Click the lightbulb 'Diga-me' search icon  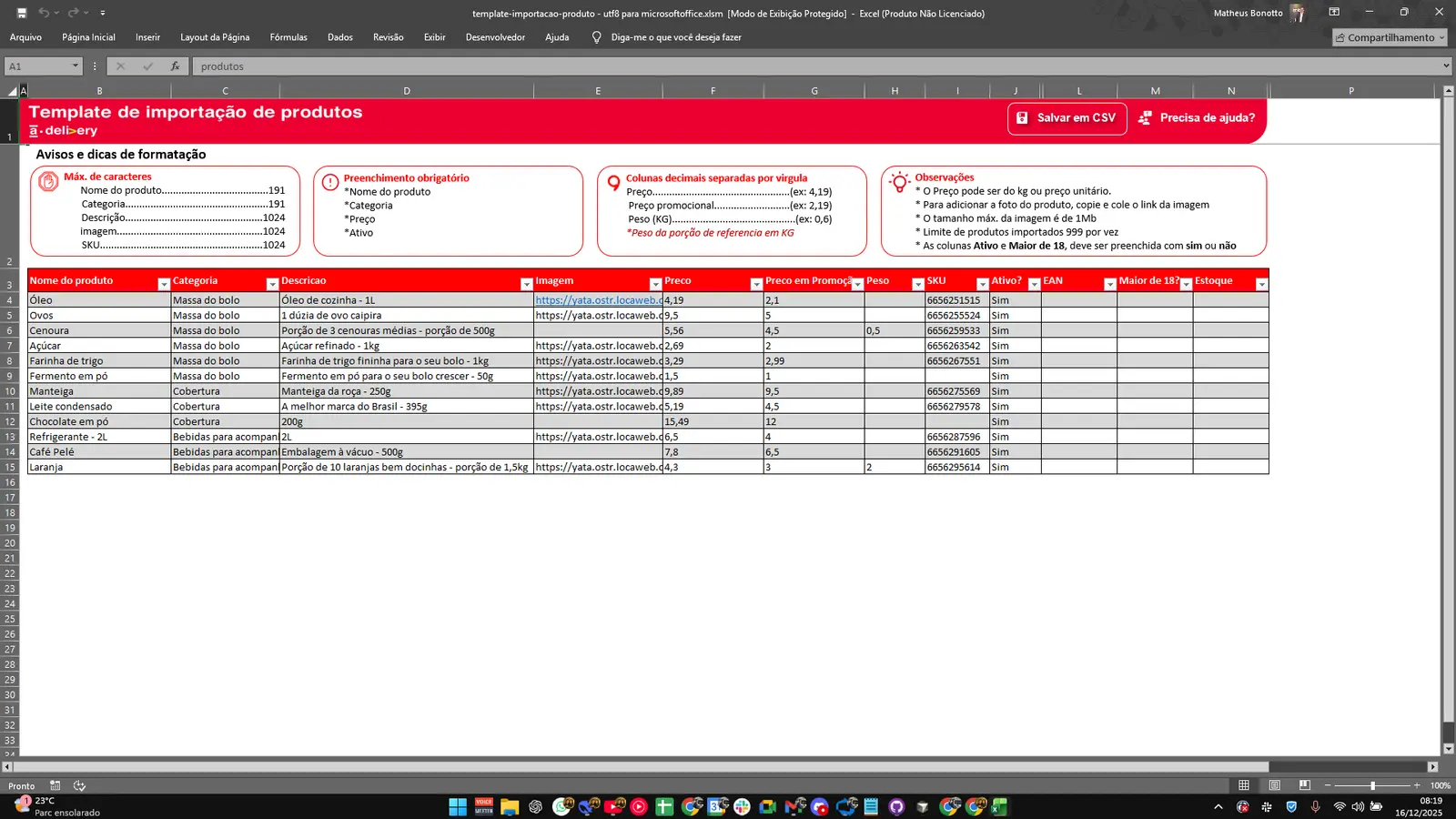click(x=597, y=37)
